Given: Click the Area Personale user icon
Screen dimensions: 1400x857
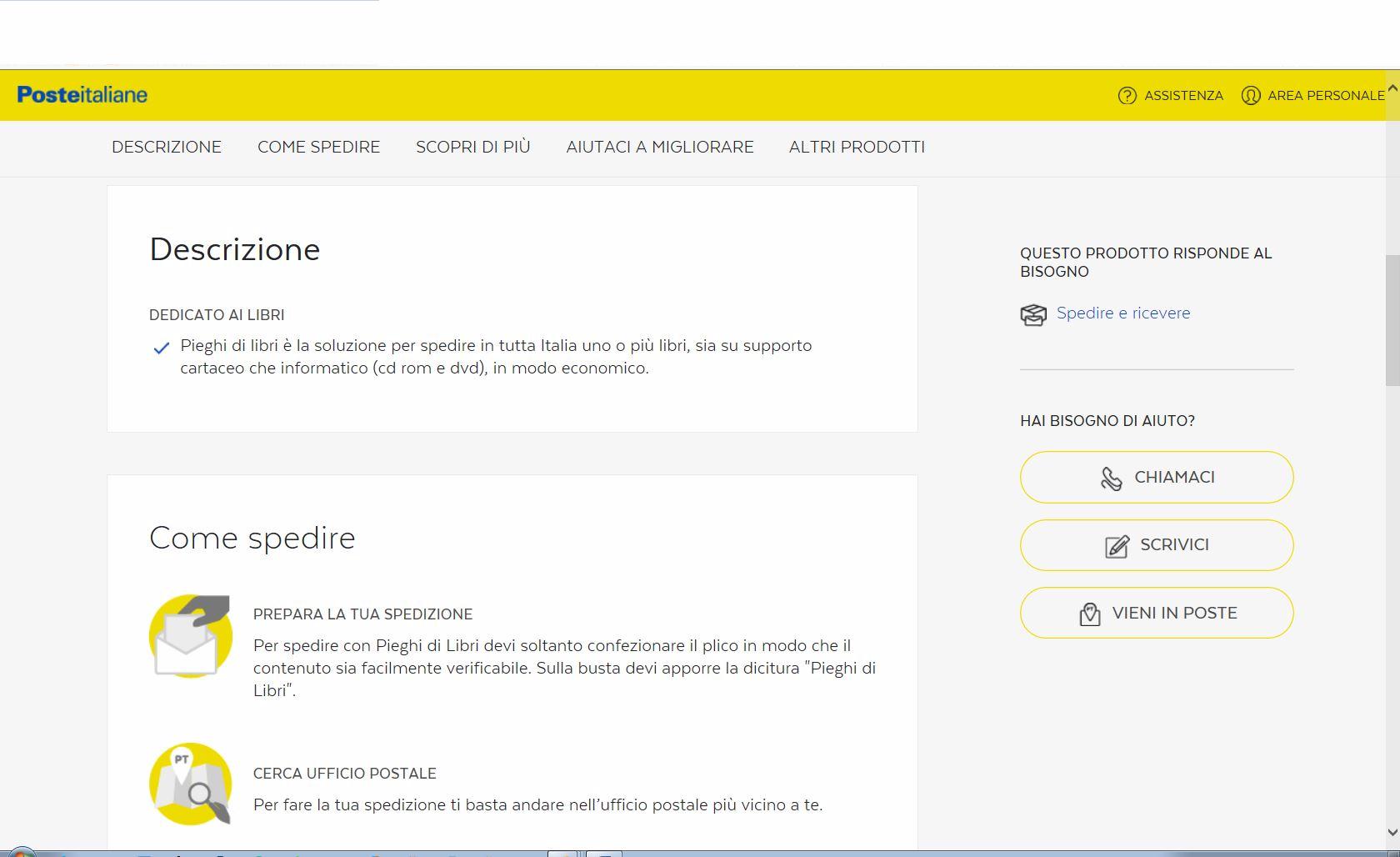Looking at the screenshot, I should tap(1250, 96).
